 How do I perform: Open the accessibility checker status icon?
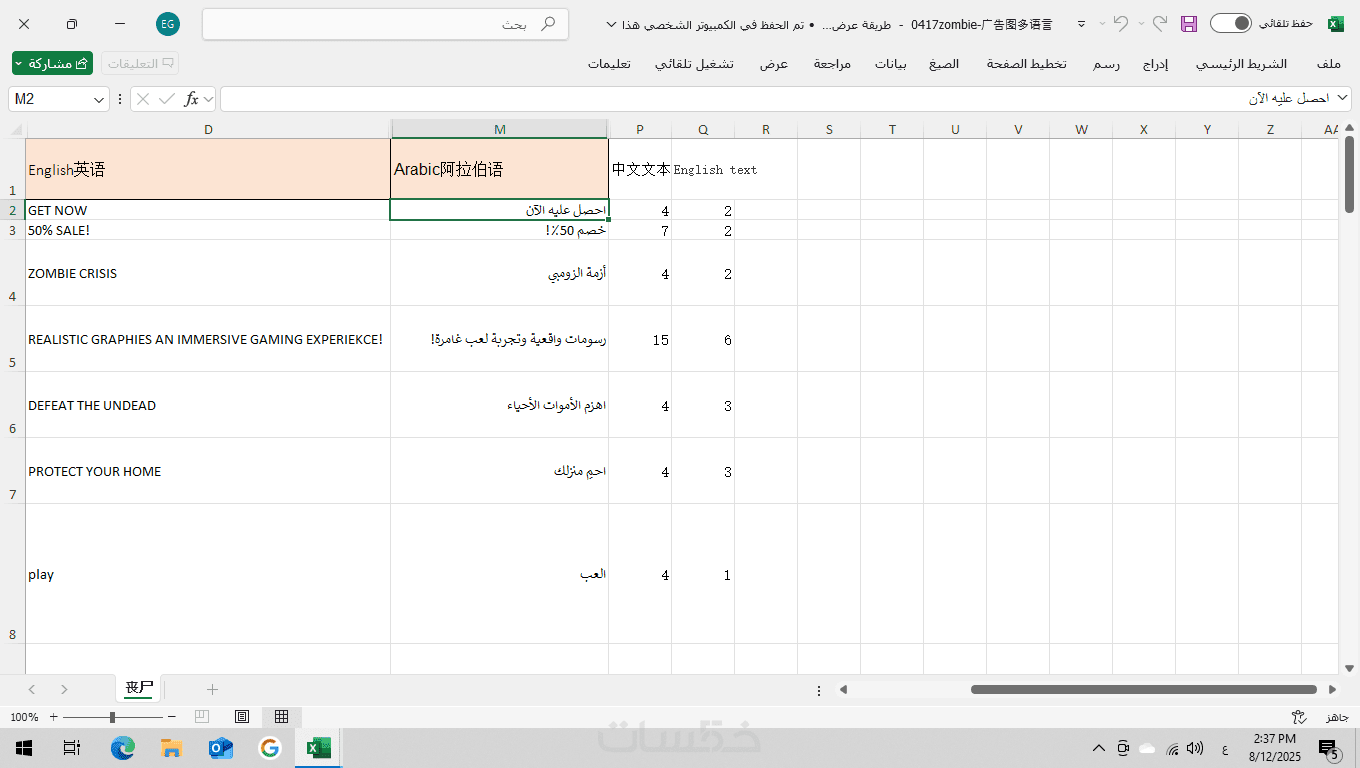(1299, 717)
